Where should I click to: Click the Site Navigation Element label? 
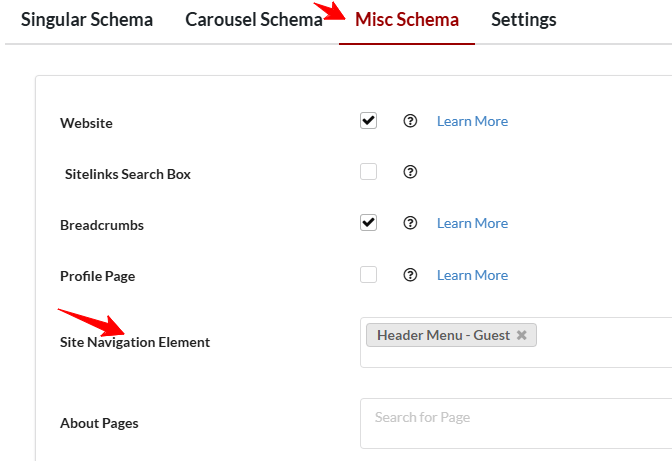pyautogui.click(x=135, y=342)
